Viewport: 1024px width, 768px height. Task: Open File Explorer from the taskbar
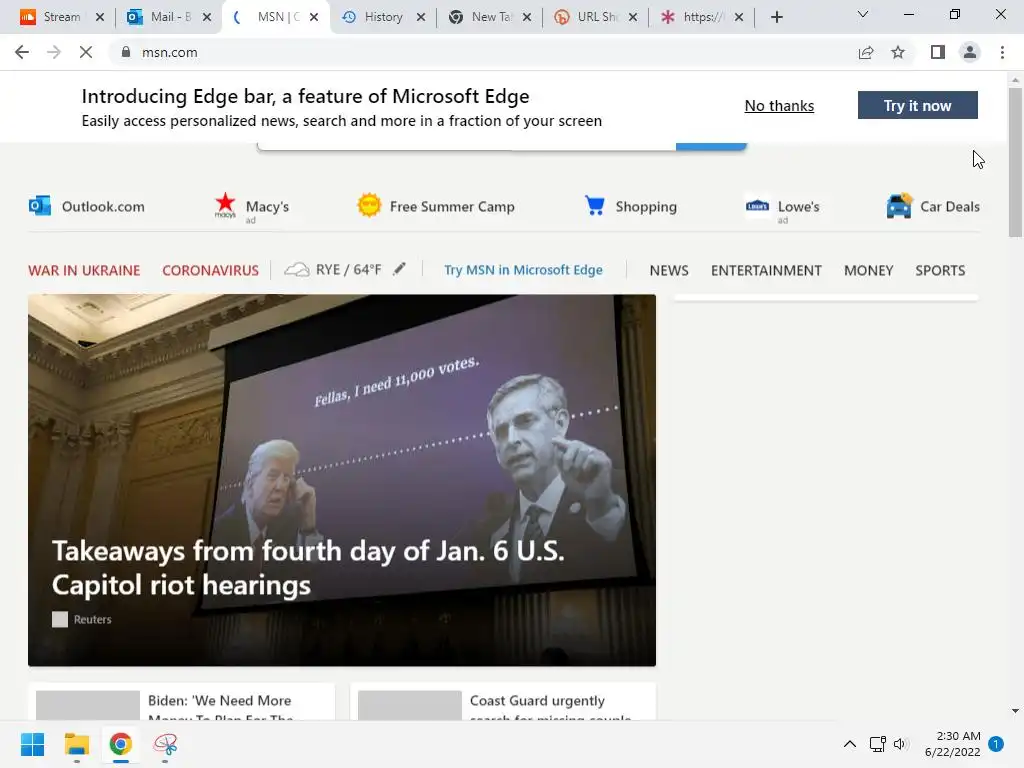tap(76, 744)
